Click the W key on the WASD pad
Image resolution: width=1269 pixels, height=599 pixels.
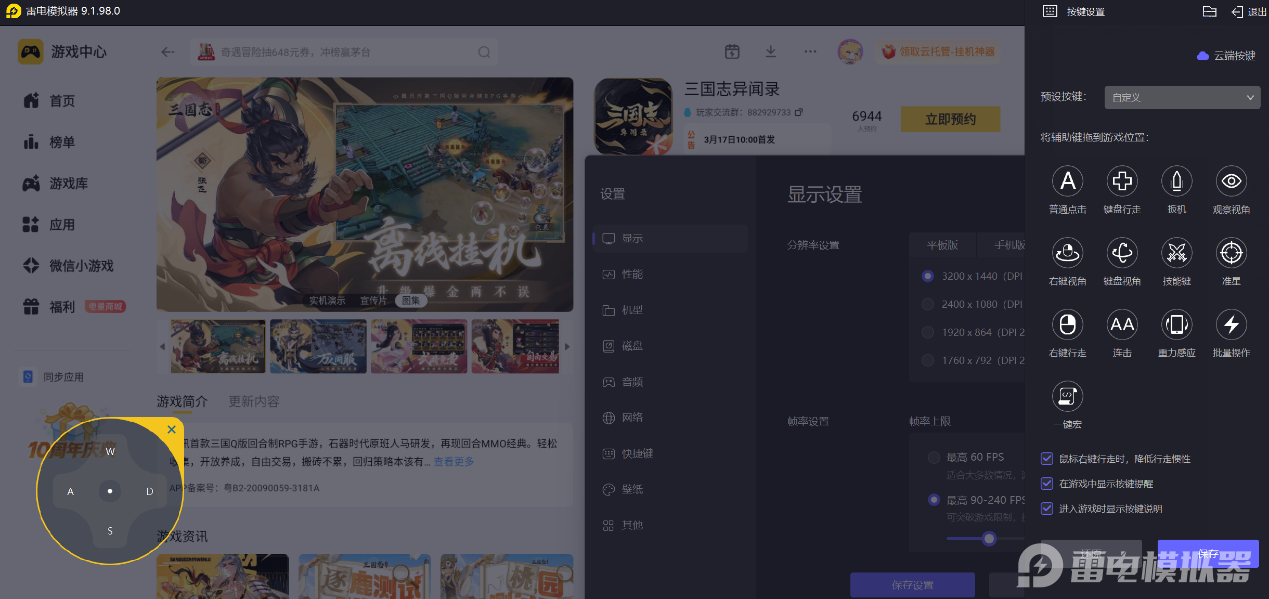(110, 452)
